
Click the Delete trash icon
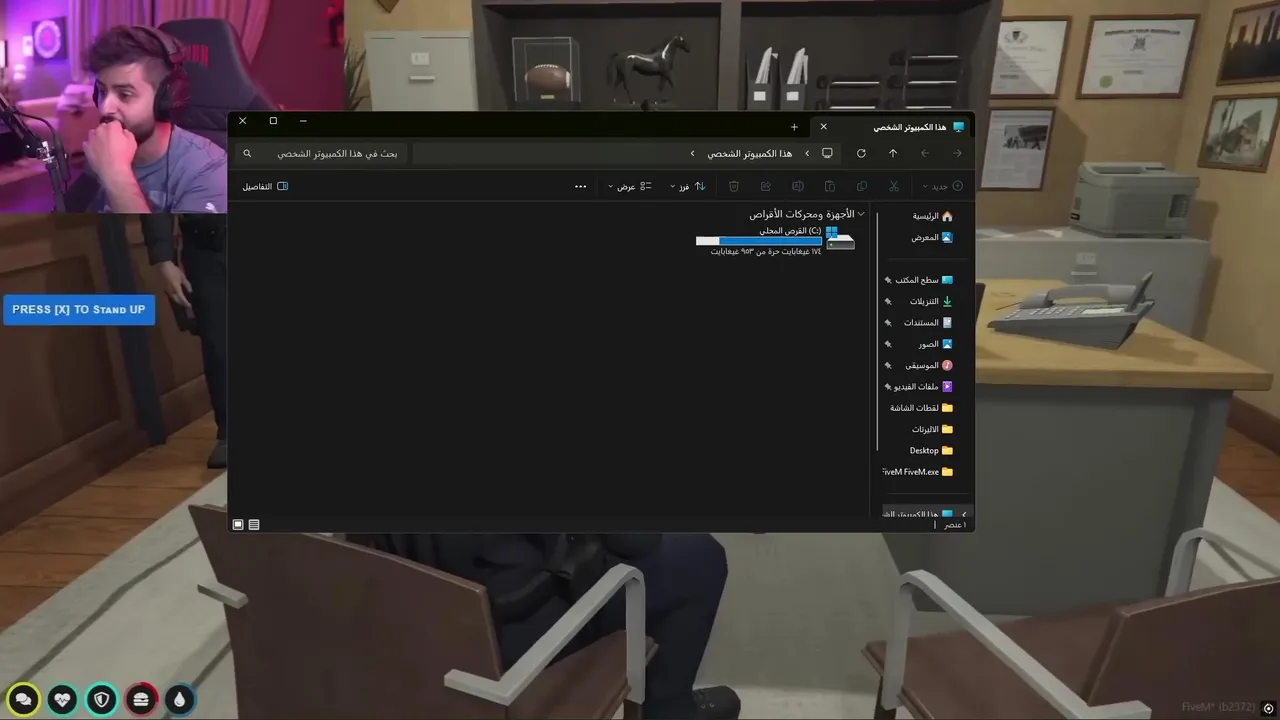pos(734,186)
